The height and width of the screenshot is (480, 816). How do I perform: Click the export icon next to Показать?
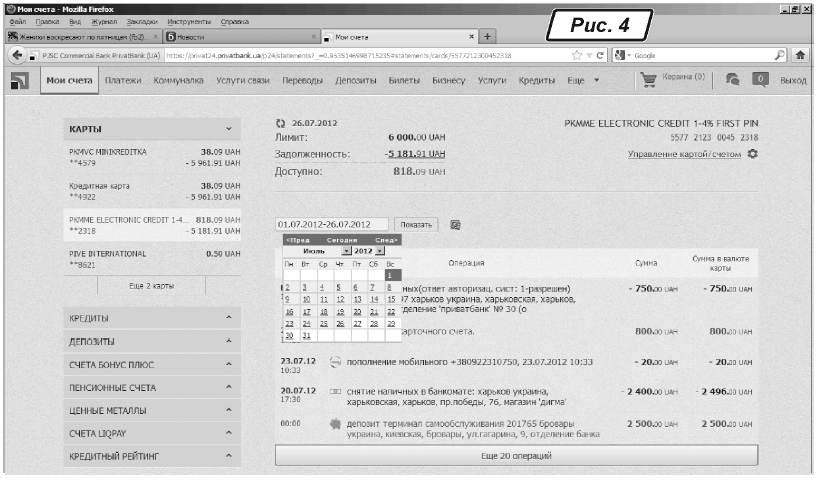tap(454, 225)
